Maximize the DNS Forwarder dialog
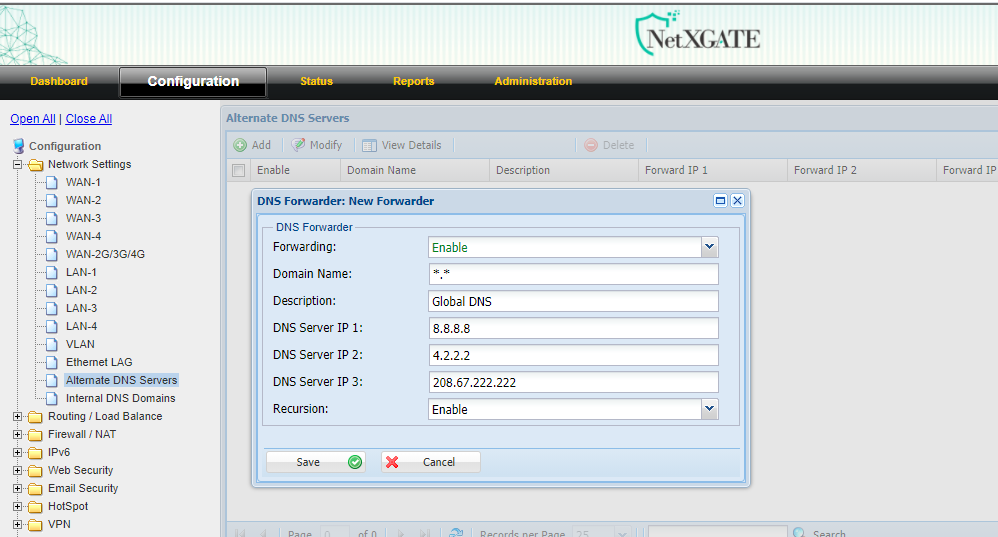The image size is (998, 537). pos(720,201)
